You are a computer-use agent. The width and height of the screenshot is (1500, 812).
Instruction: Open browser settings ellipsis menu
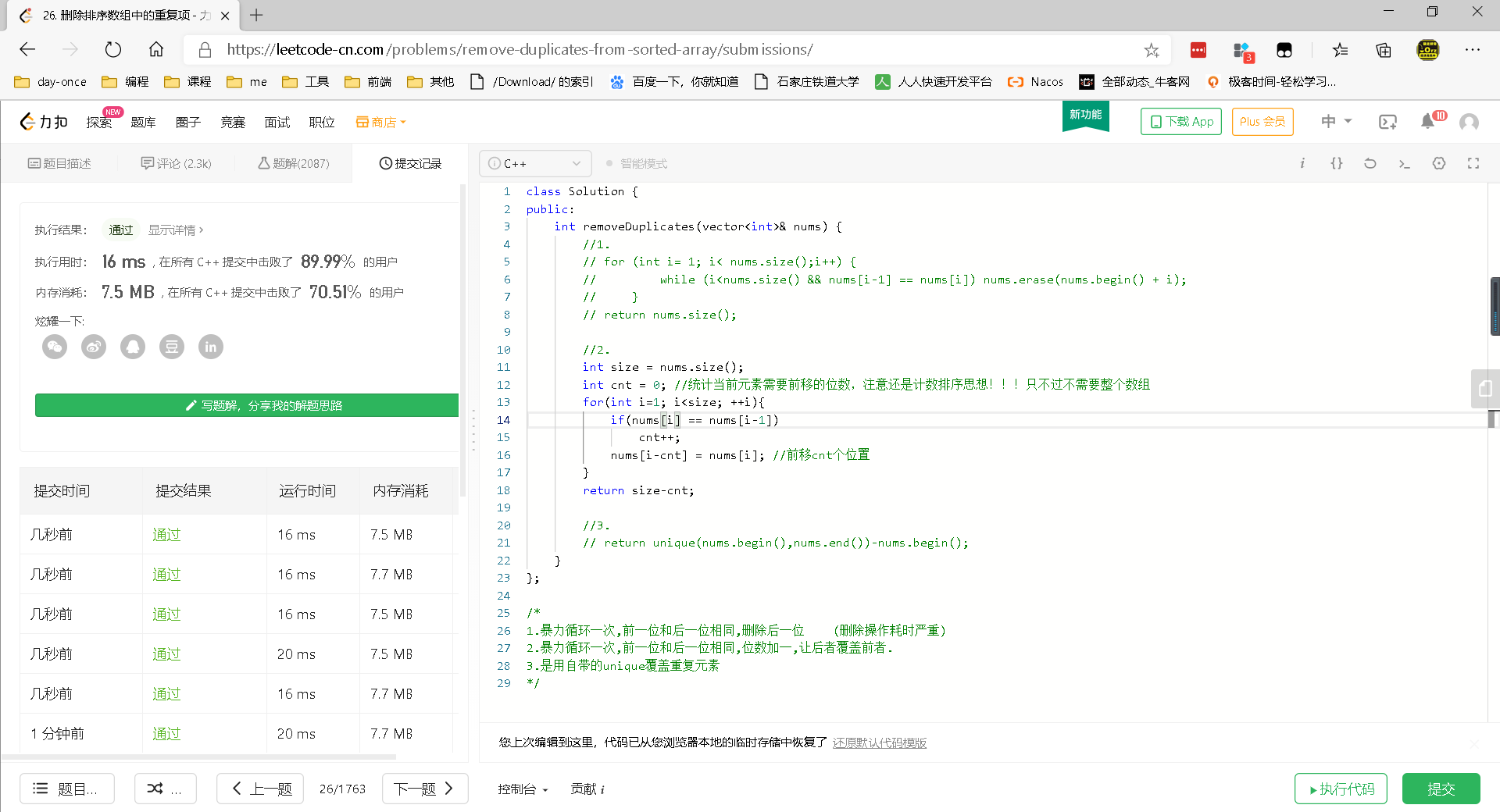point(1473,50)
